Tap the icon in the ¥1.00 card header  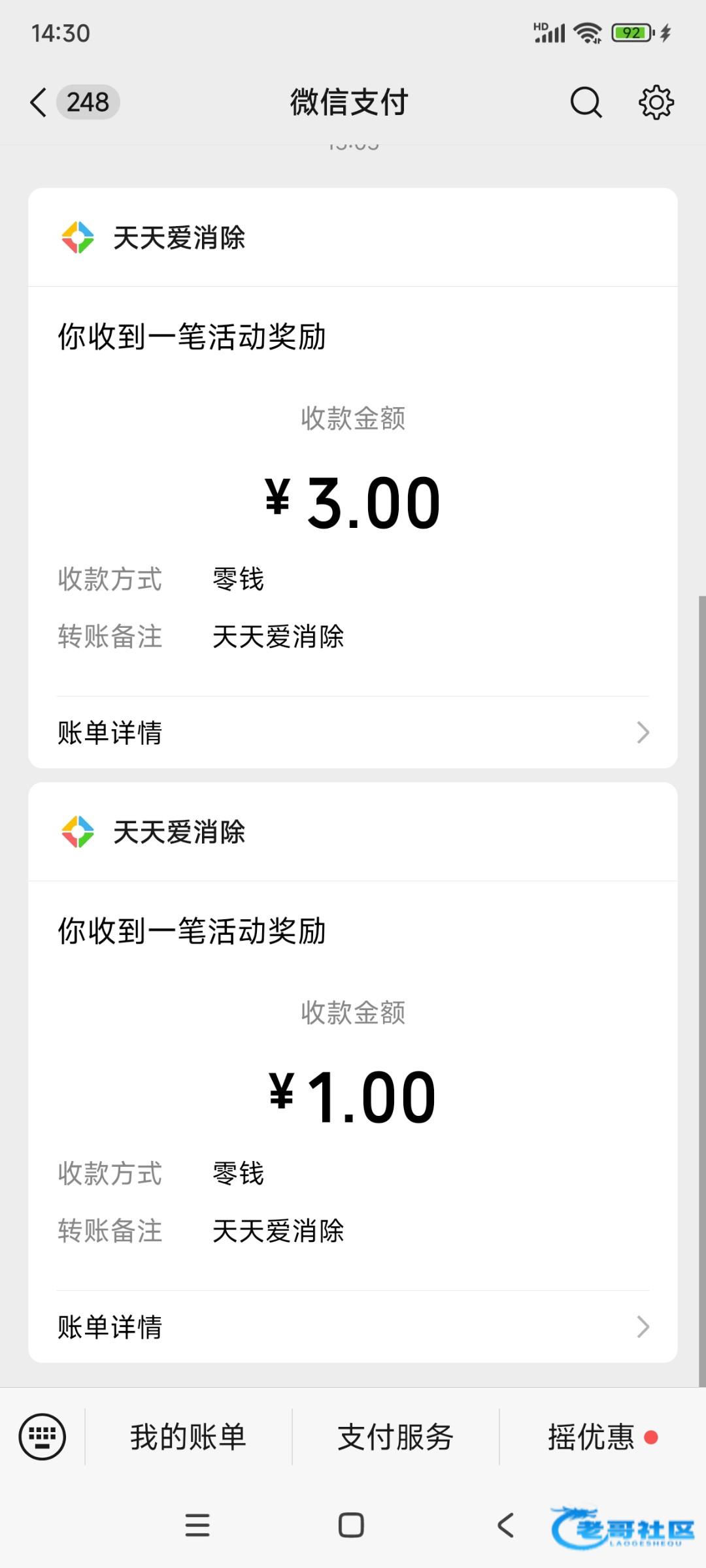point(78,832)
